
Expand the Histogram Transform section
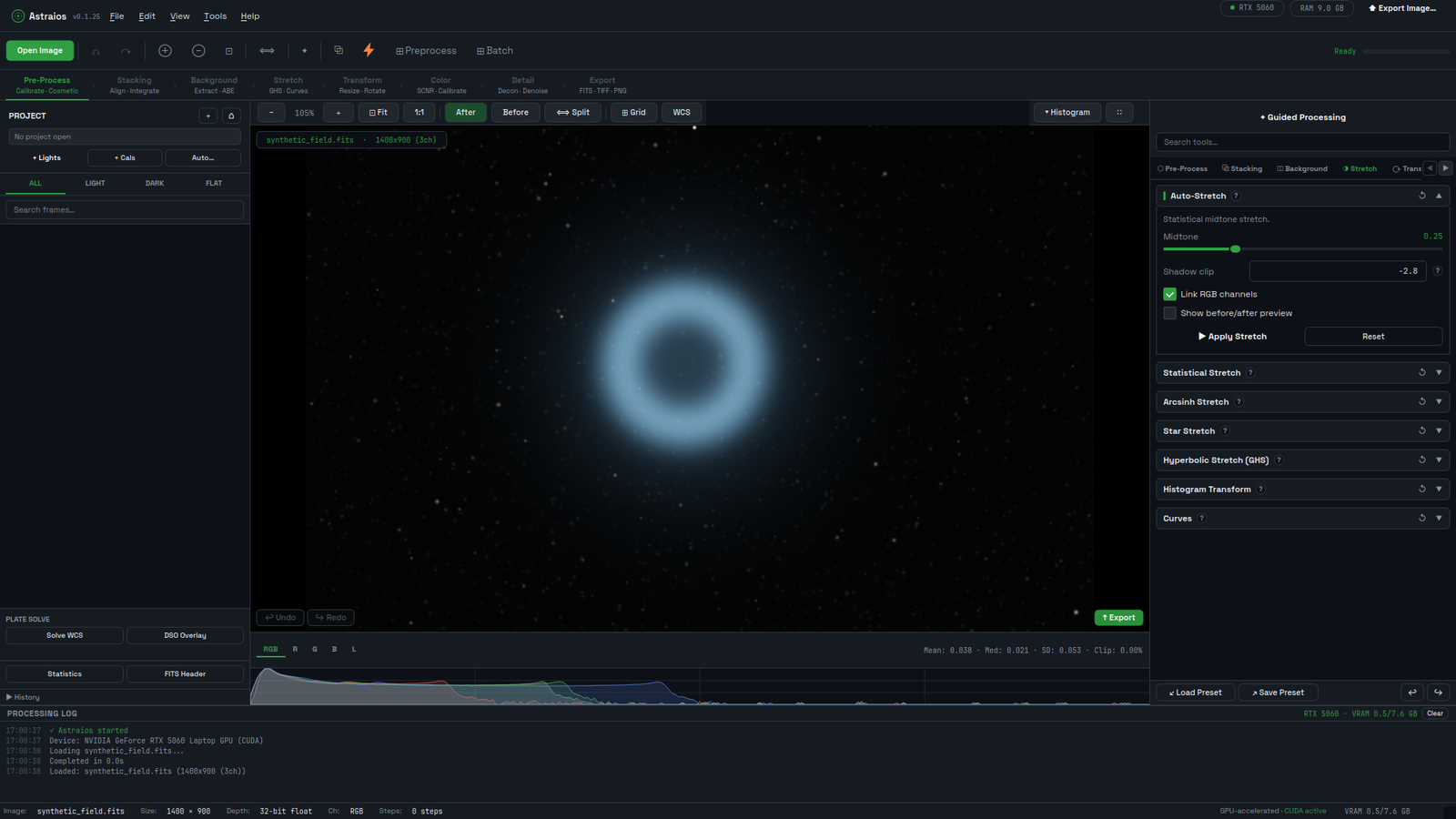click(x=1439, y=490)
